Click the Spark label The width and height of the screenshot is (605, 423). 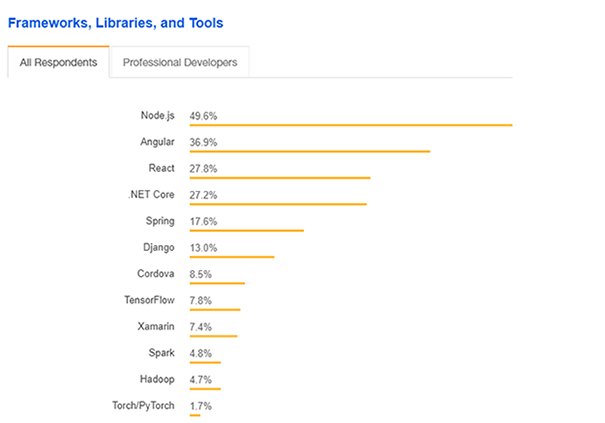(162, 353)
